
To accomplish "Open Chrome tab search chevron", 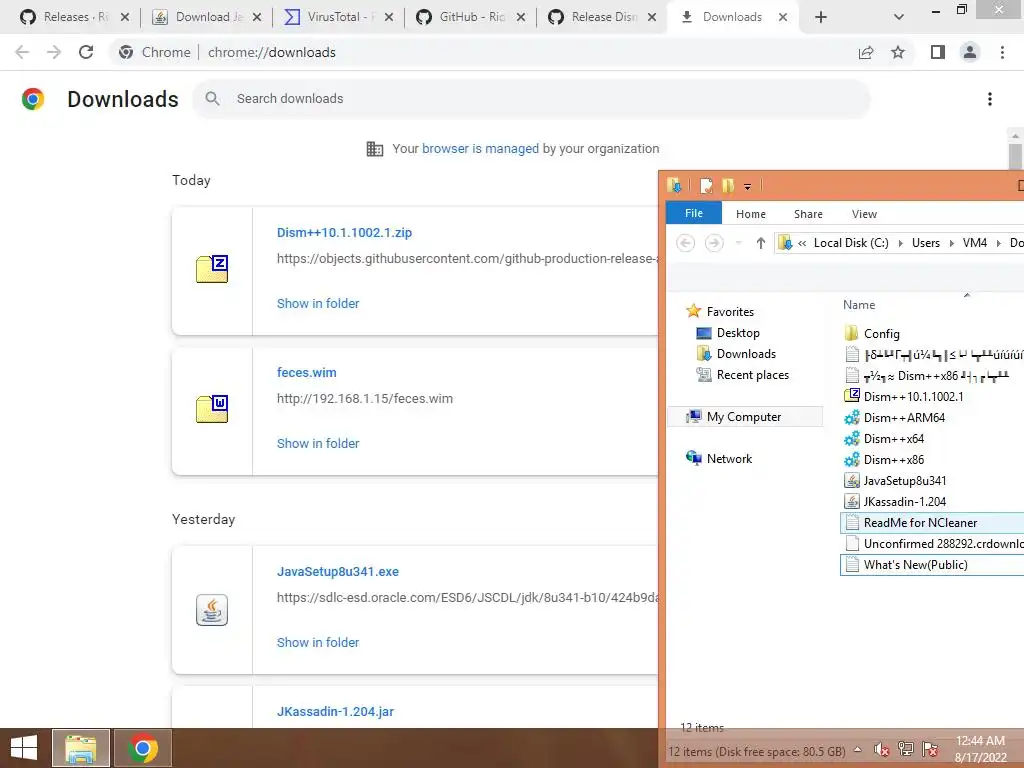I will 899,17.
